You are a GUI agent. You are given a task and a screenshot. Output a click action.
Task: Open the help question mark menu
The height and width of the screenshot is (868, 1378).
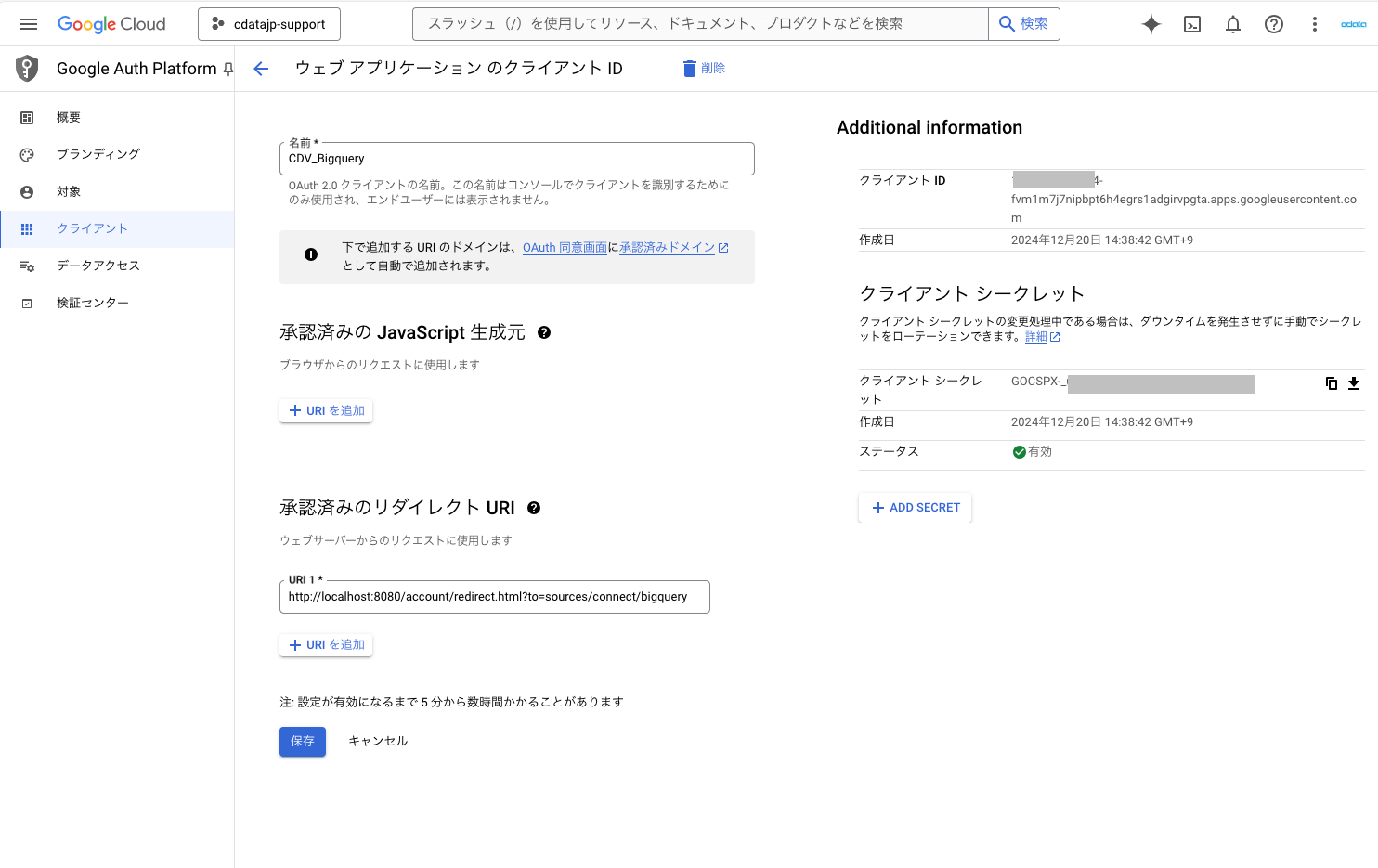1274,24
